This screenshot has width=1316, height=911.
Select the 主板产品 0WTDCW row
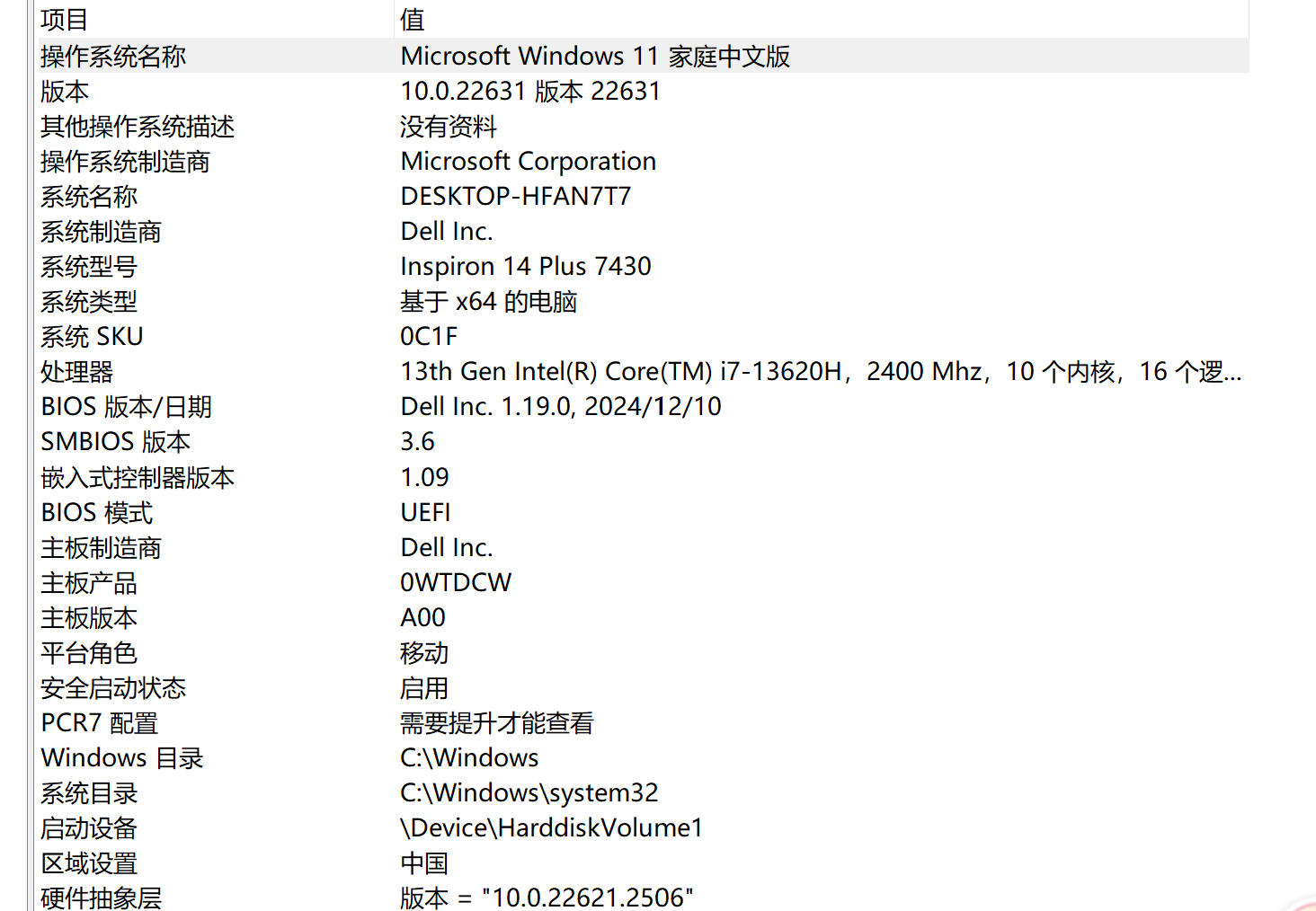click(x=89, y=583)
